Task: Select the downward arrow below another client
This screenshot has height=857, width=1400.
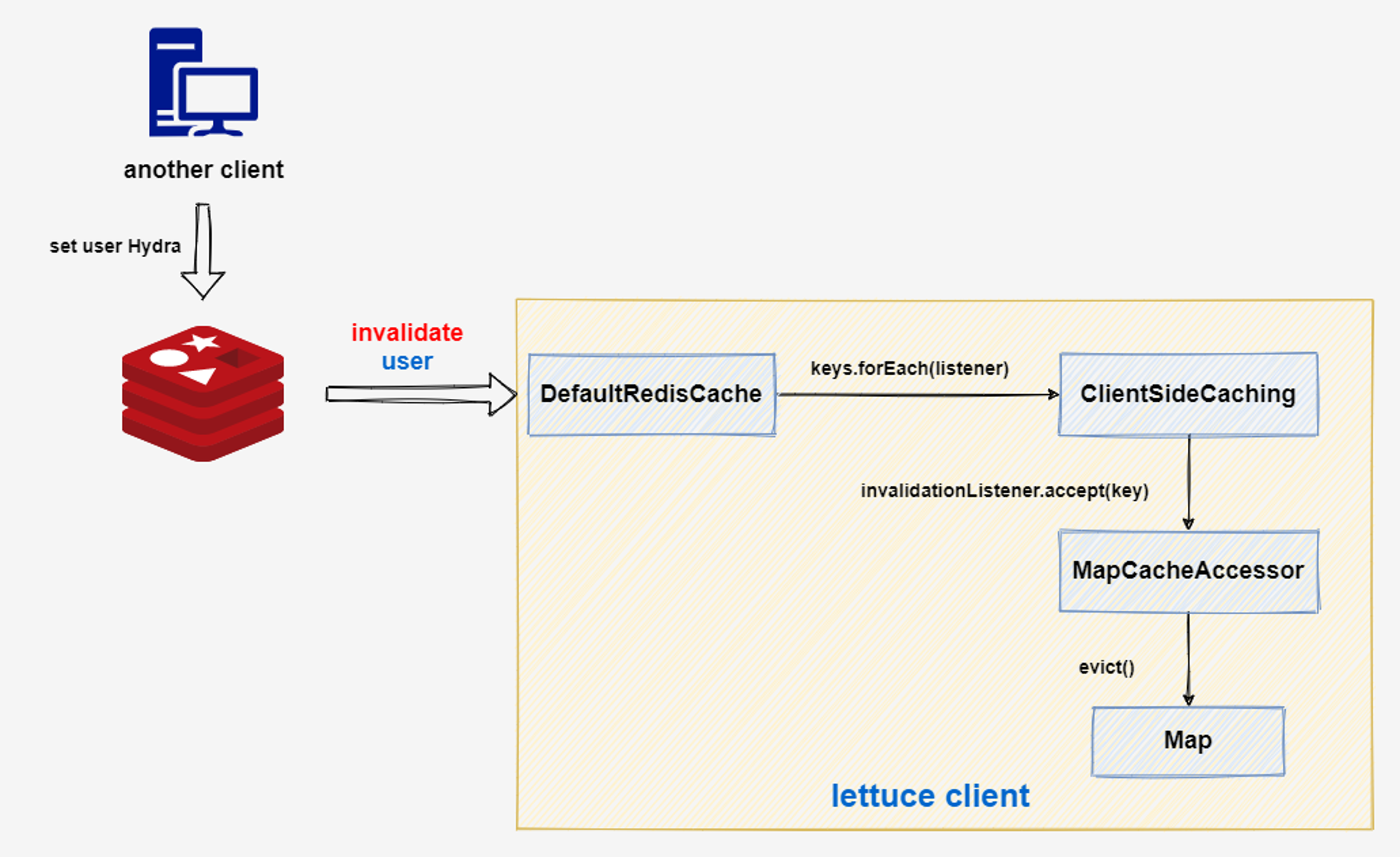Action: (203, 252)
